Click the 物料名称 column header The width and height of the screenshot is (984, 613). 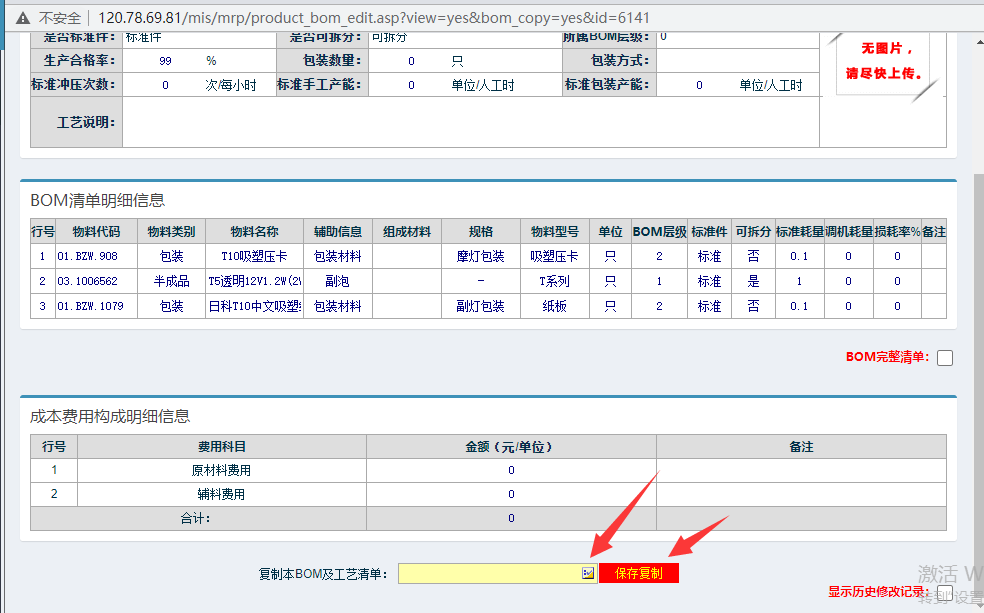(253, 231)
